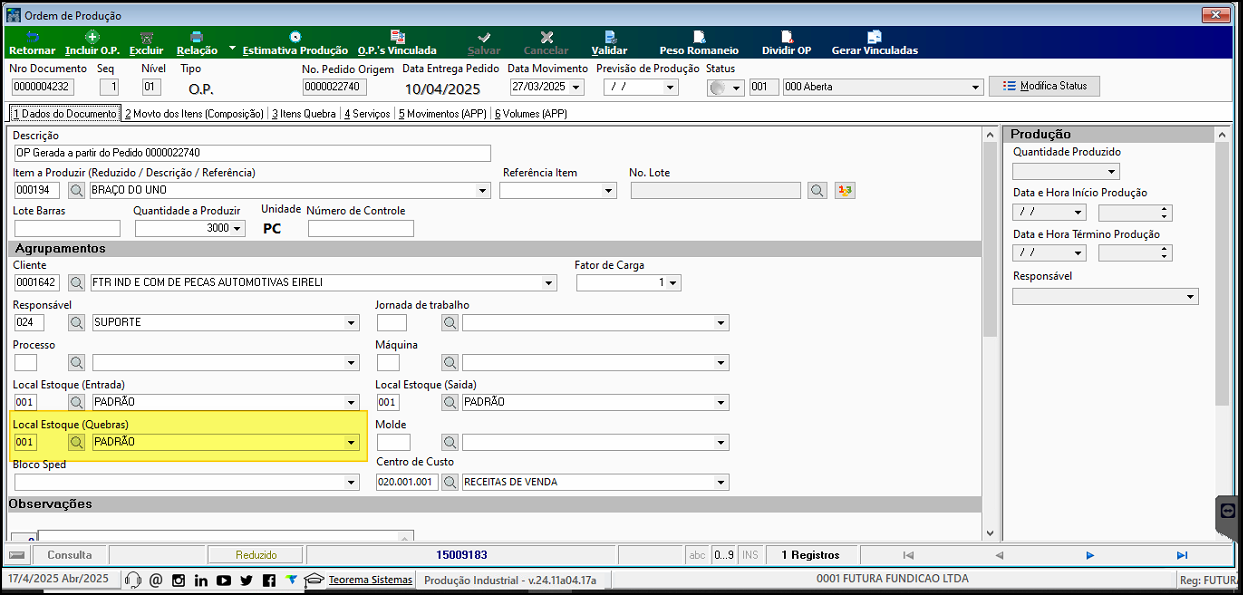Click the Descrição text field
The height and width of the screenshot is (595, 1243).
click(x=252, y=153)
